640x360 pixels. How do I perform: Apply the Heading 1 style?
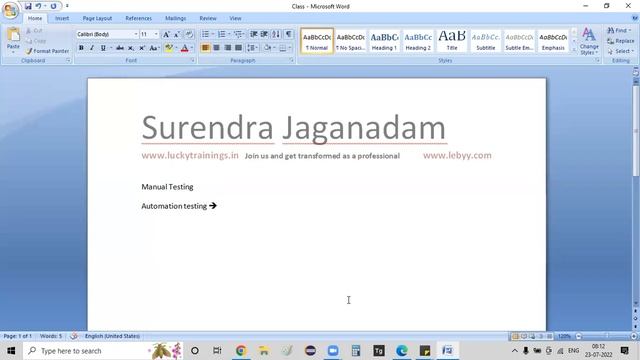point(384,41)
